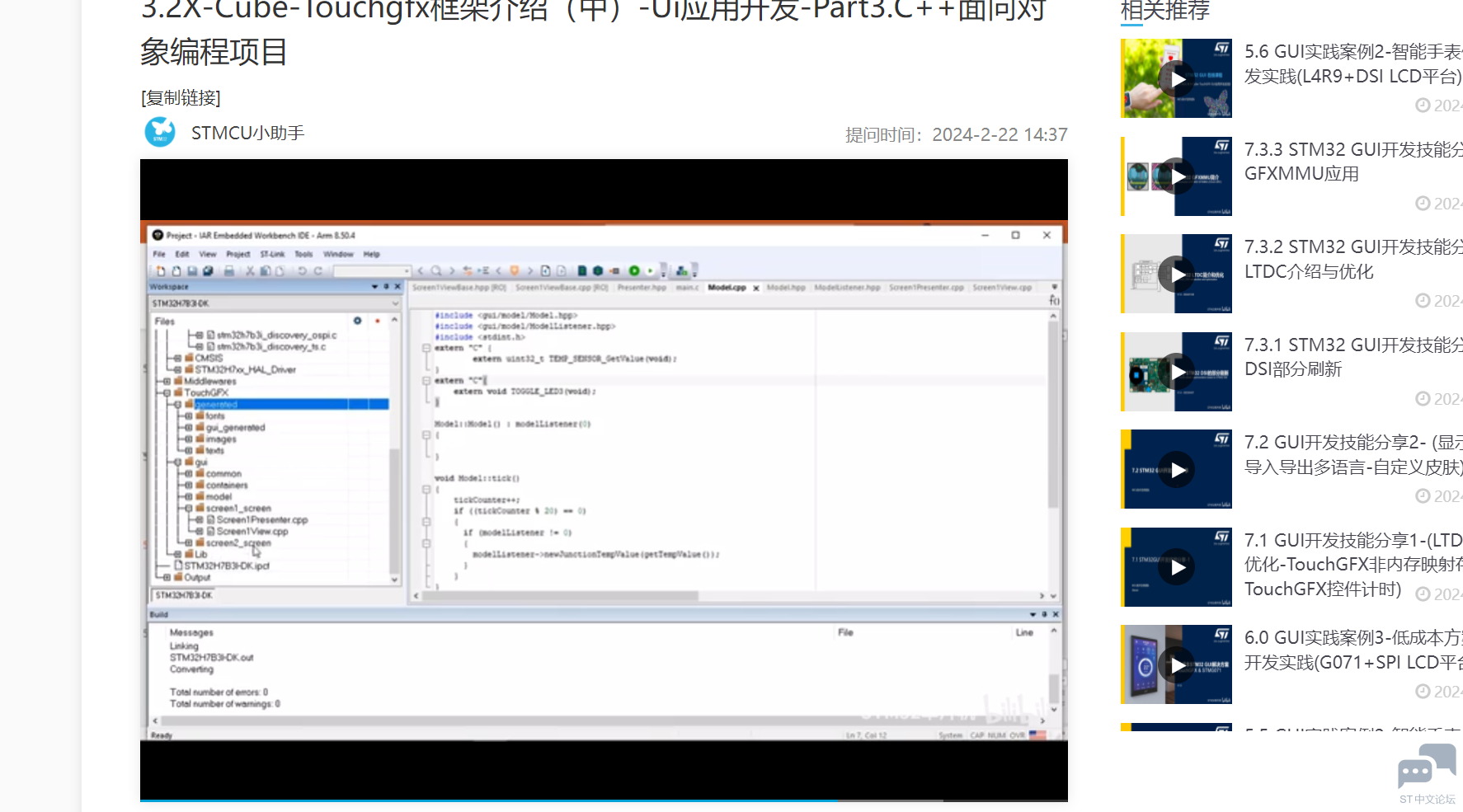1463x812 pixels.
Task: Click the Compile toolbar icon
Action: point(582,270)
